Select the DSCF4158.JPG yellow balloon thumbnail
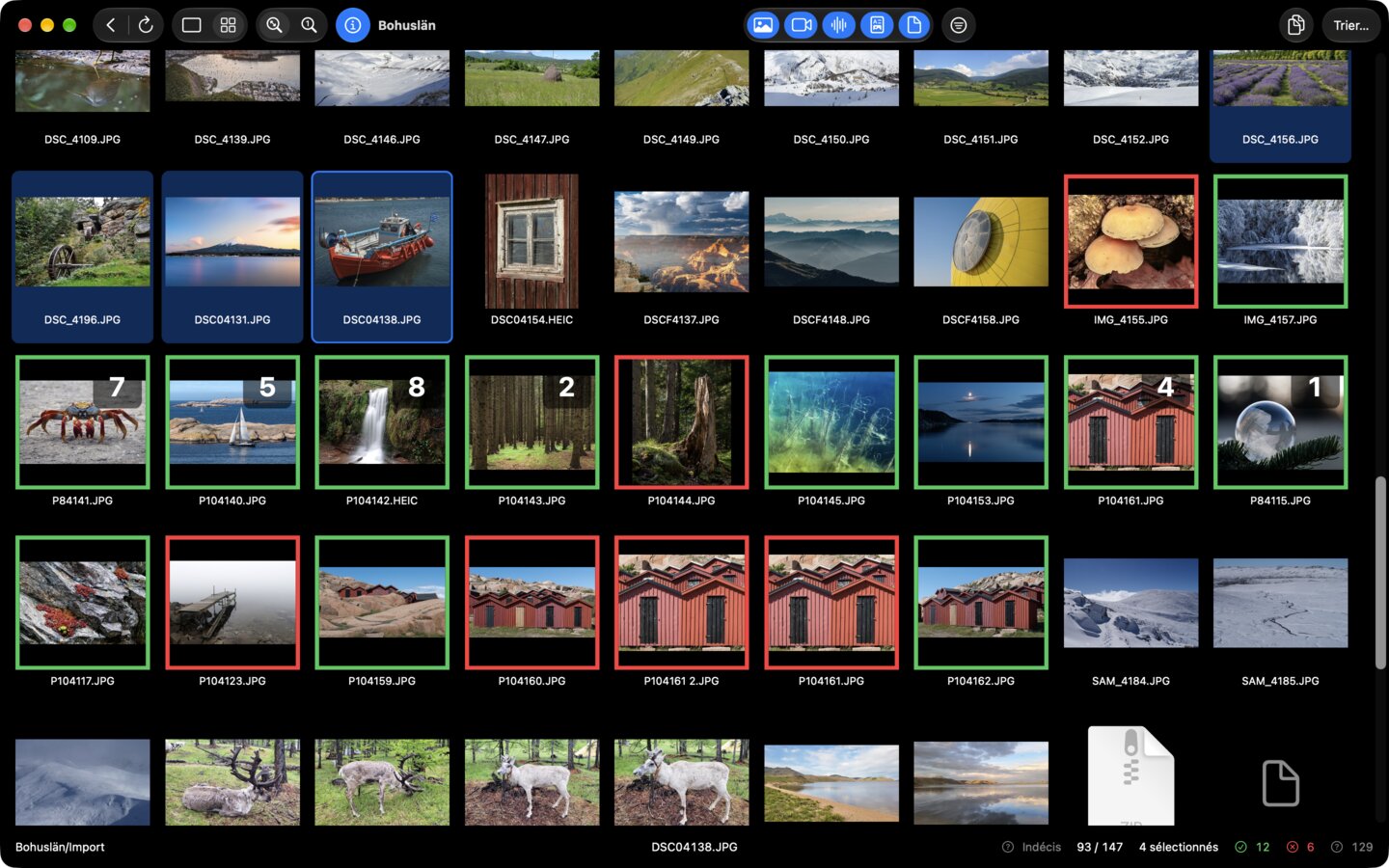The height and width of the screenshot is (868, 1389). click(x=981, y=241)
